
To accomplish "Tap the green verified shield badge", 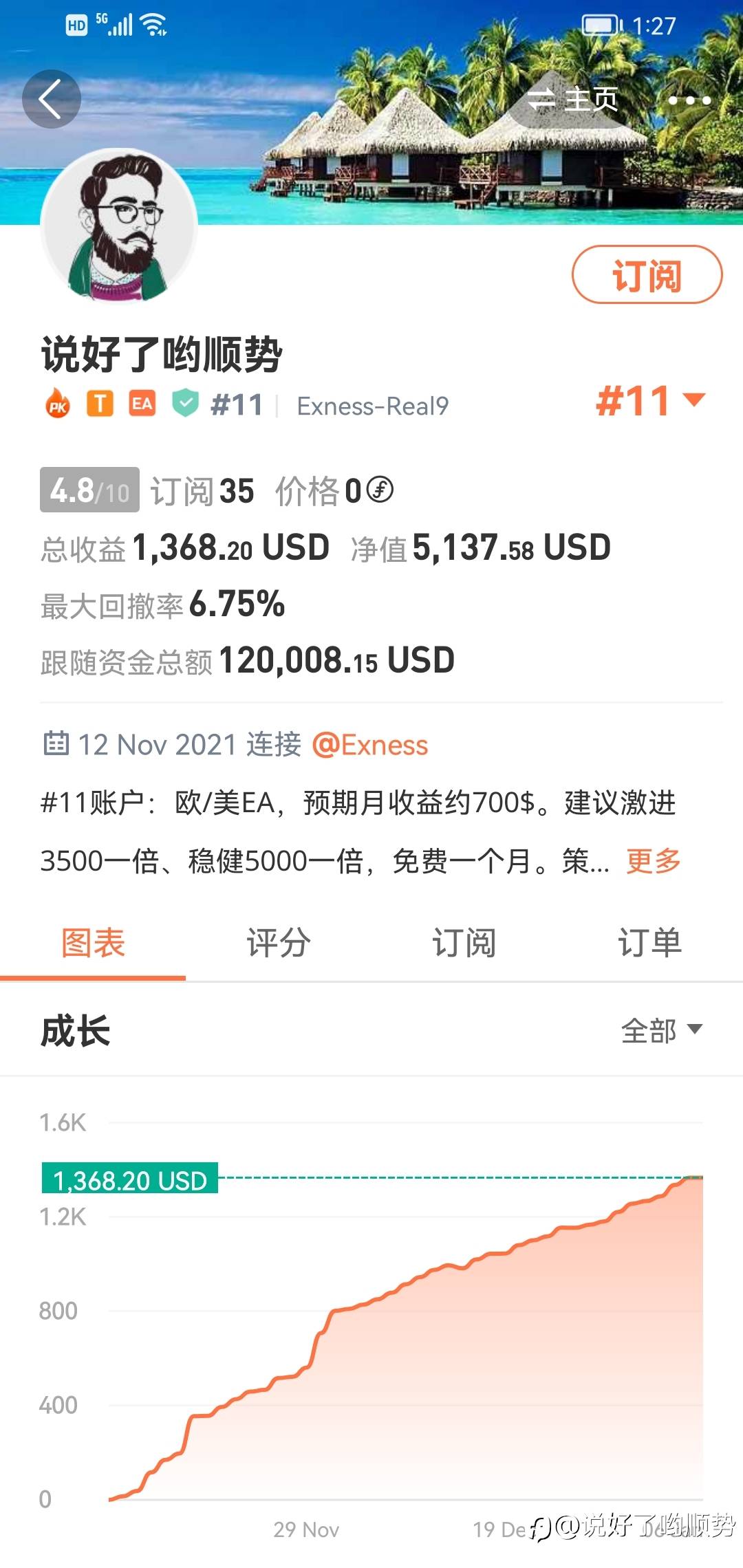I will coord(185,404).
